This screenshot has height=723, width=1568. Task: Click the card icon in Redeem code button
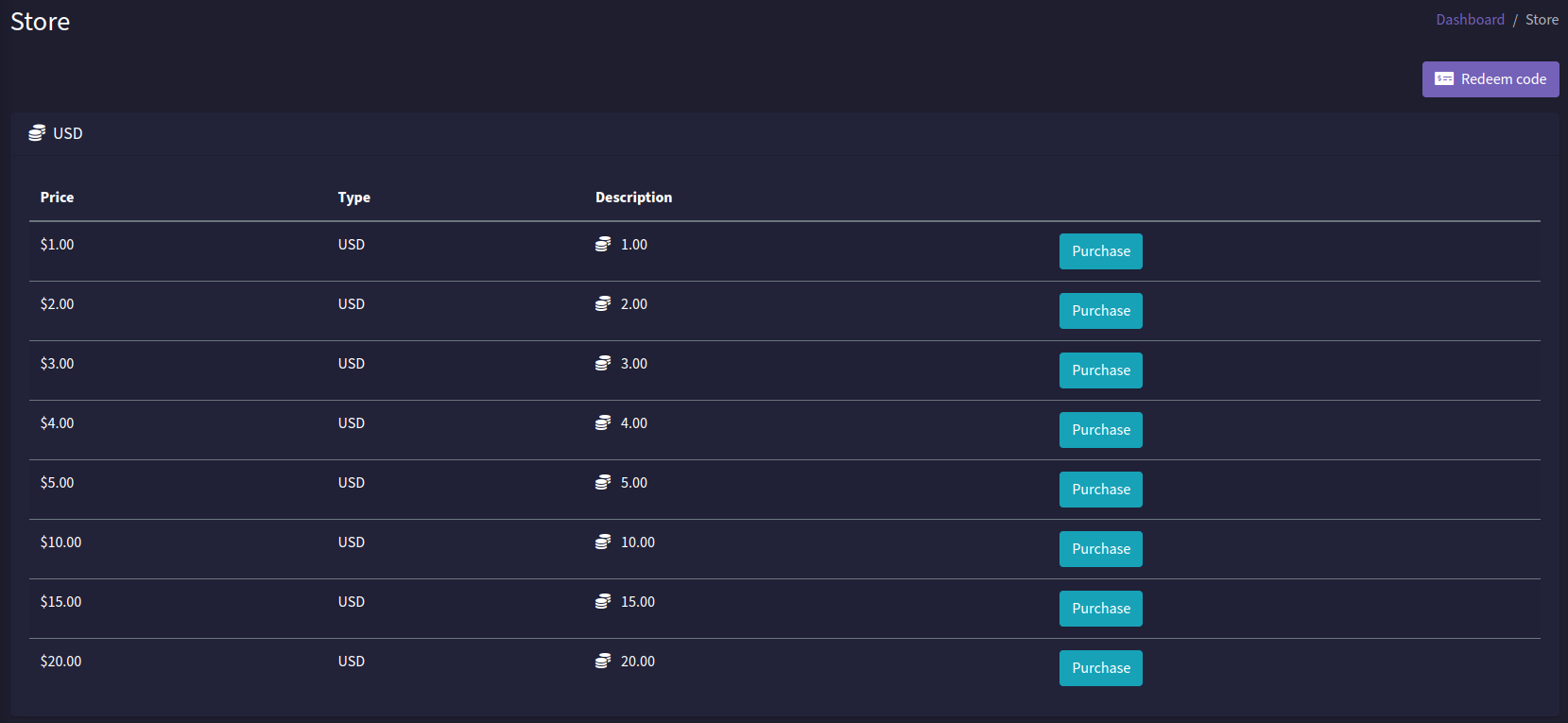pos(1443,79)
